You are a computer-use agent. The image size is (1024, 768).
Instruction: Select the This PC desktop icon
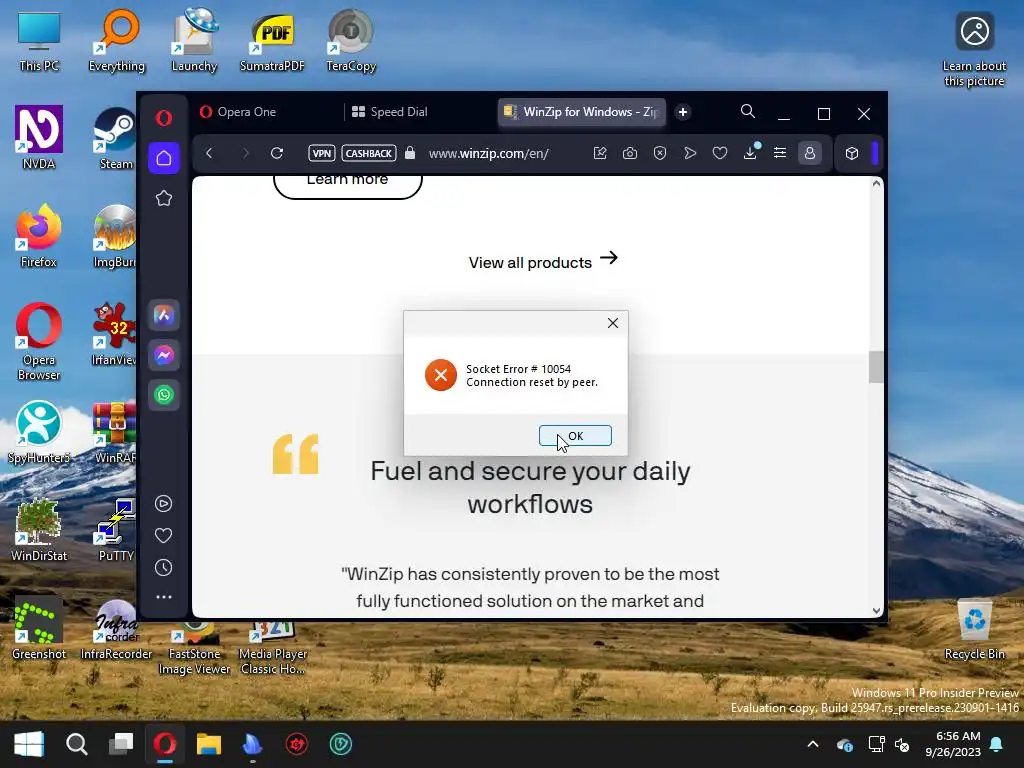(x=39, y=42)
